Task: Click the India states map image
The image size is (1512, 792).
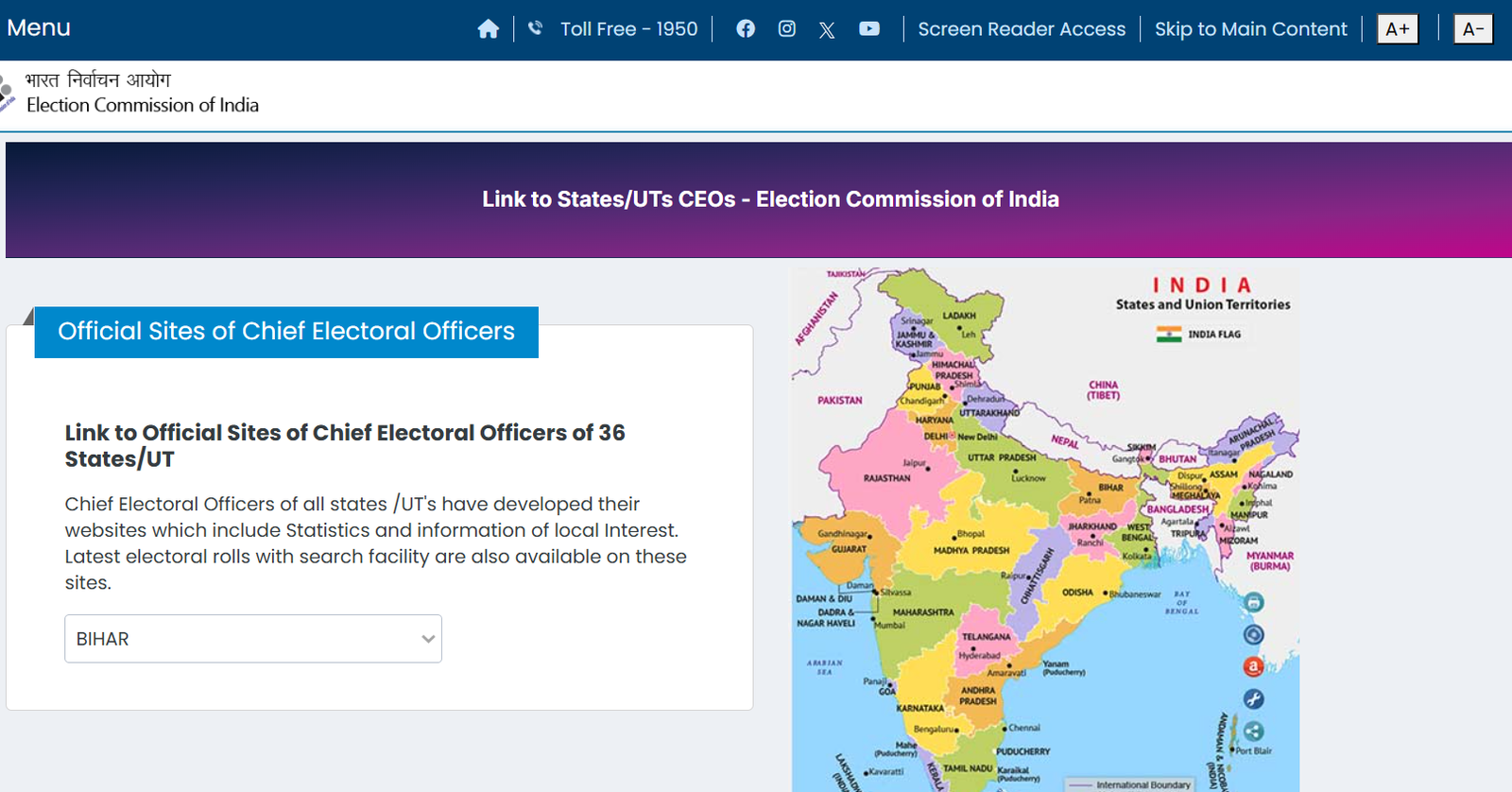Action: click(x=1045, y=529)
